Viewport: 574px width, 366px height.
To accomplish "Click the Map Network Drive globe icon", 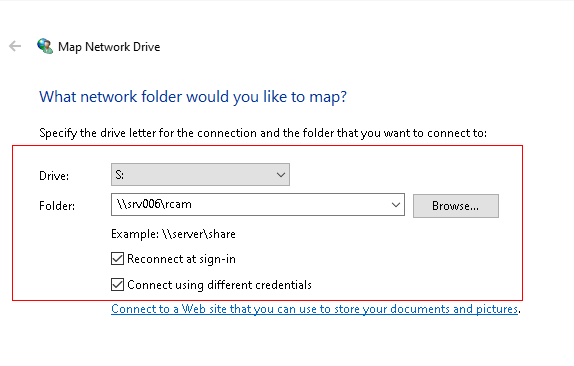I will 45,46.
